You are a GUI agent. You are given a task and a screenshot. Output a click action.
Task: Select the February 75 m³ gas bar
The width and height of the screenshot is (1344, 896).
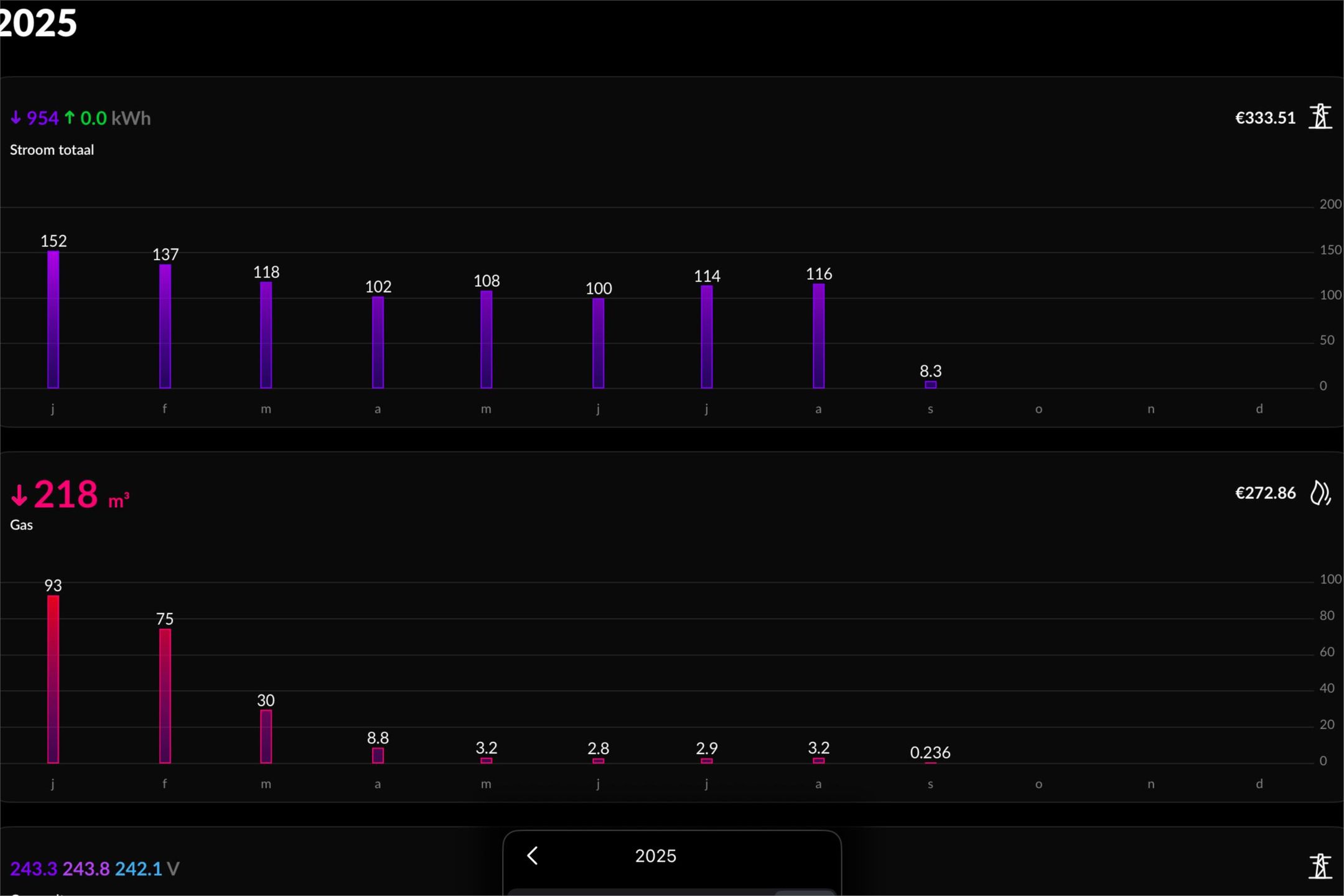165,696
